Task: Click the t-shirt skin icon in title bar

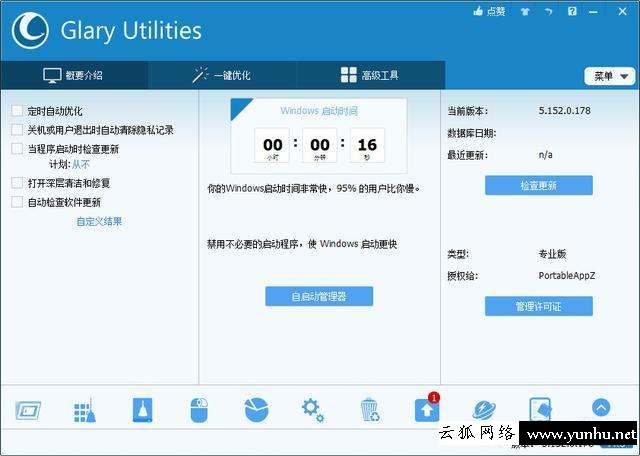Action: 525,11
